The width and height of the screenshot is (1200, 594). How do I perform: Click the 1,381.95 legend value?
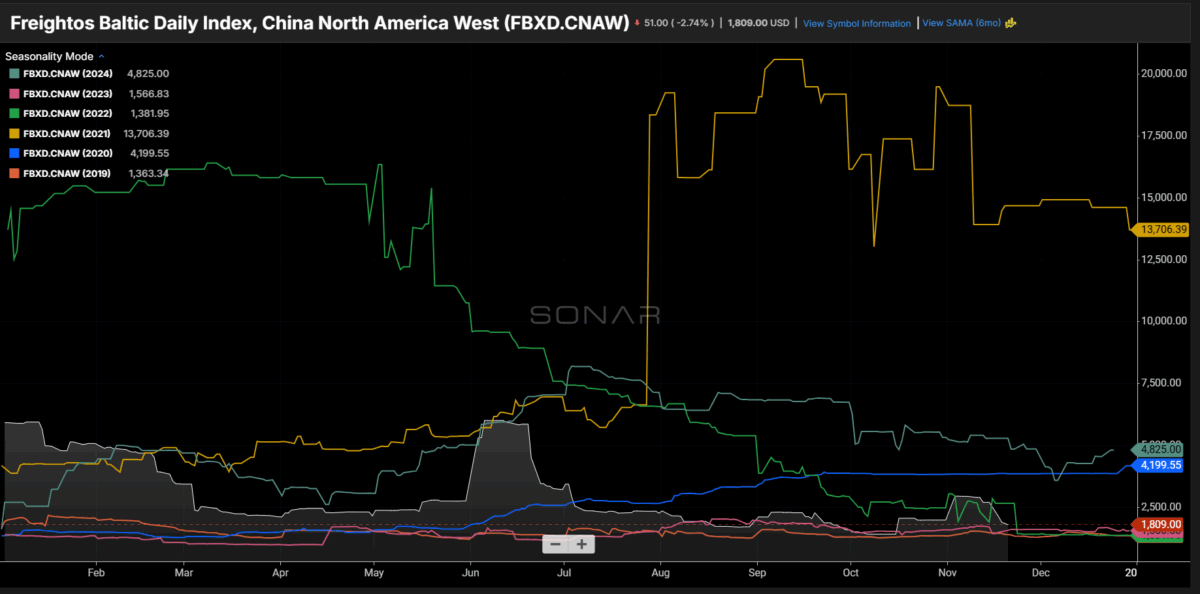pyautogui.click(x=148, y=113)
